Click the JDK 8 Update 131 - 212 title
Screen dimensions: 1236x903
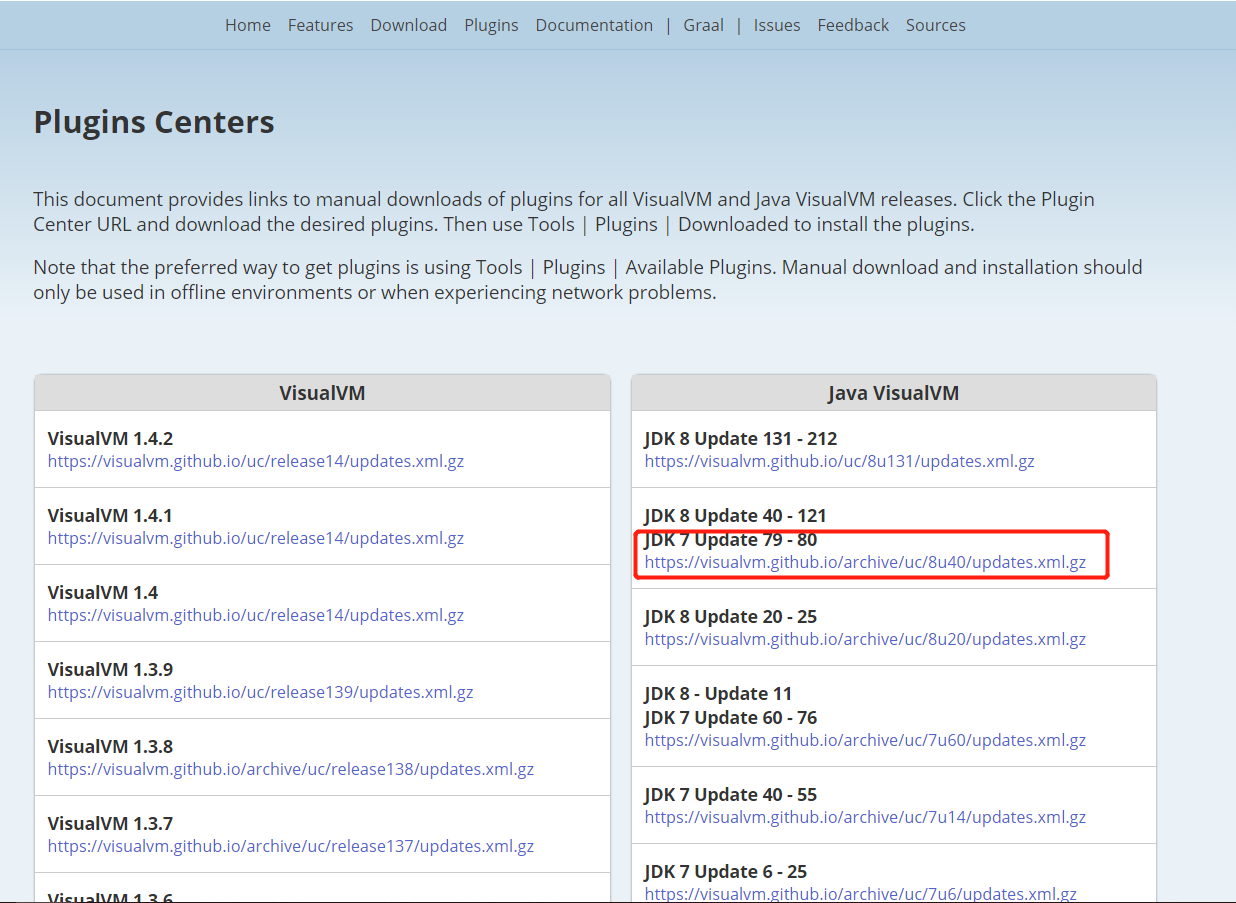[x=741, y=438]
